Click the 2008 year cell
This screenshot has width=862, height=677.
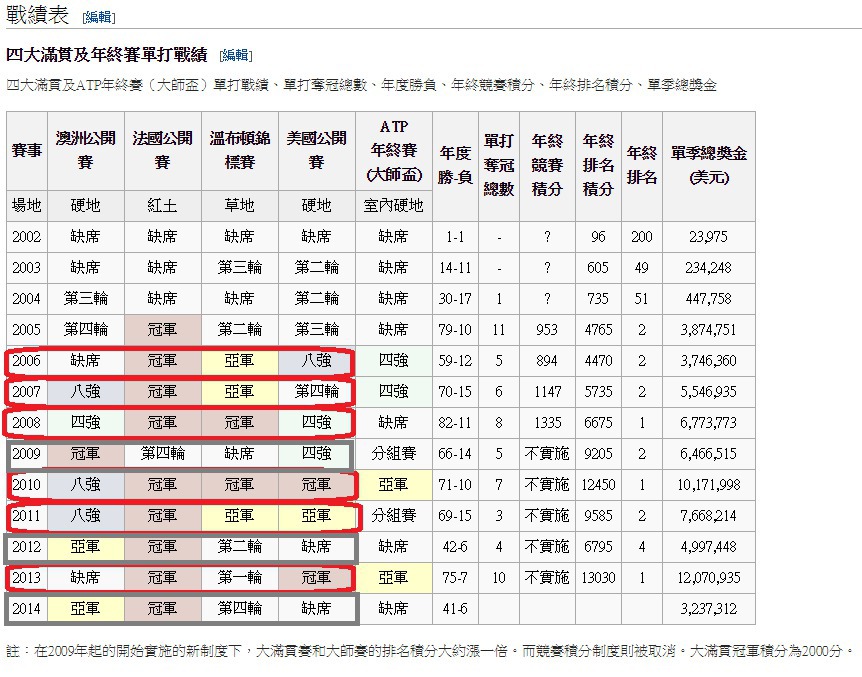click(x=27, y=422)
